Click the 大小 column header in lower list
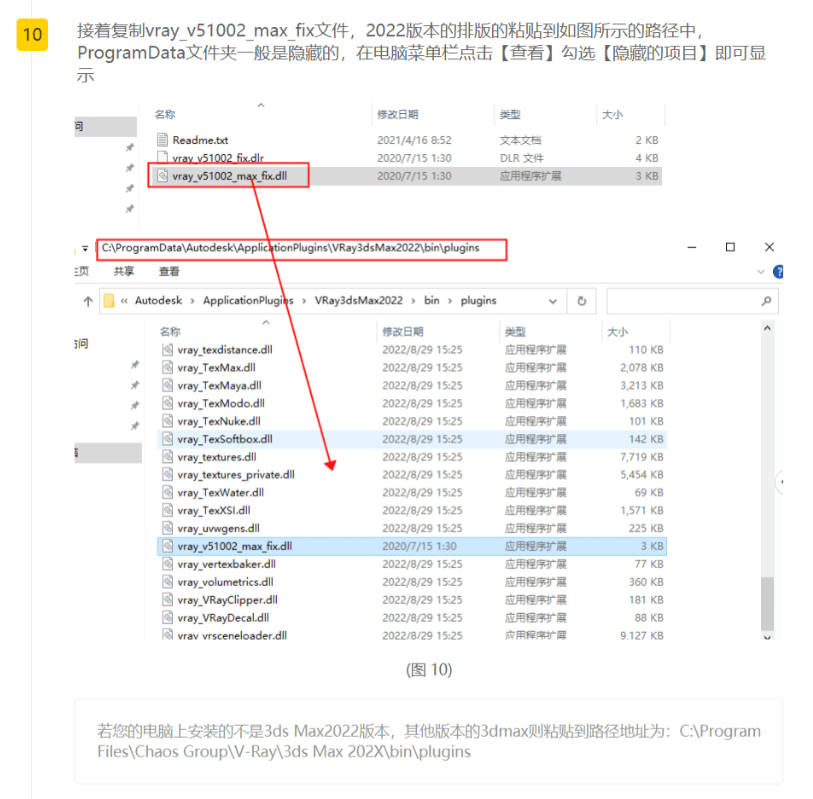 617,331
